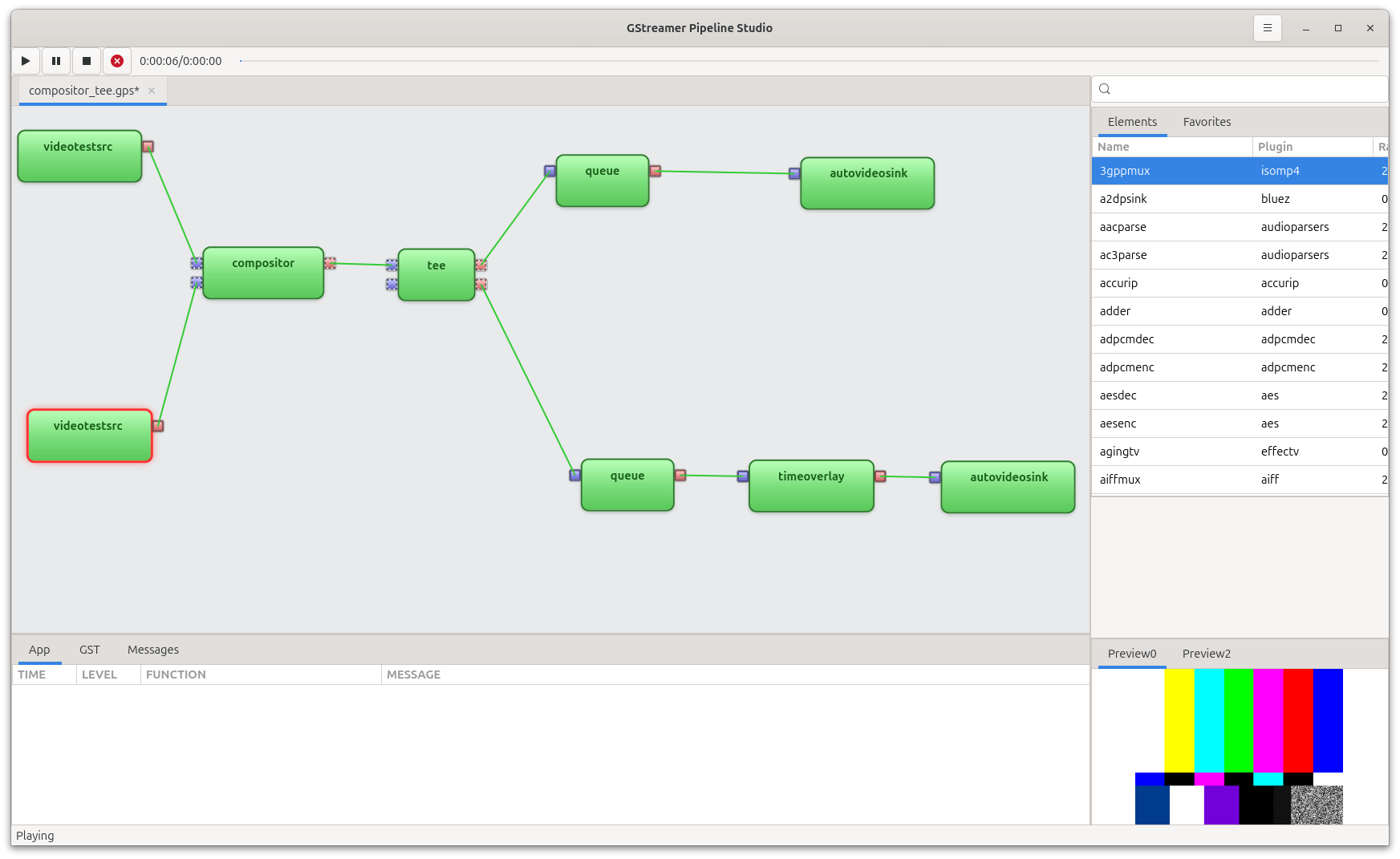Image resolution: width=1400 pixels, height=859 pixels.
Task: Click the search magnifier icon
Action: point(1105,89)
